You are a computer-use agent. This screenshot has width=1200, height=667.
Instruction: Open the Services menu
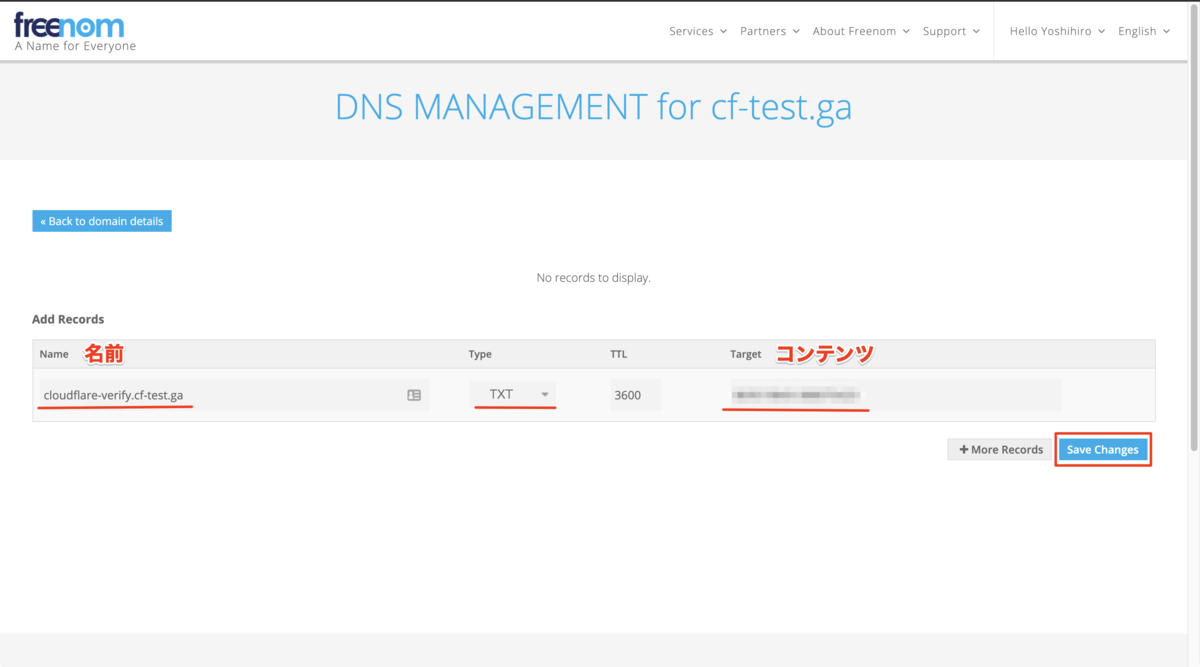click(698, 31)
